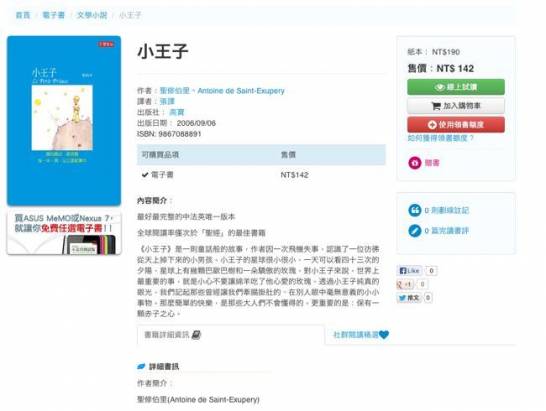Open link about how to obtain credit
This screenshot has height=411, width=546.
click(440, 138)
